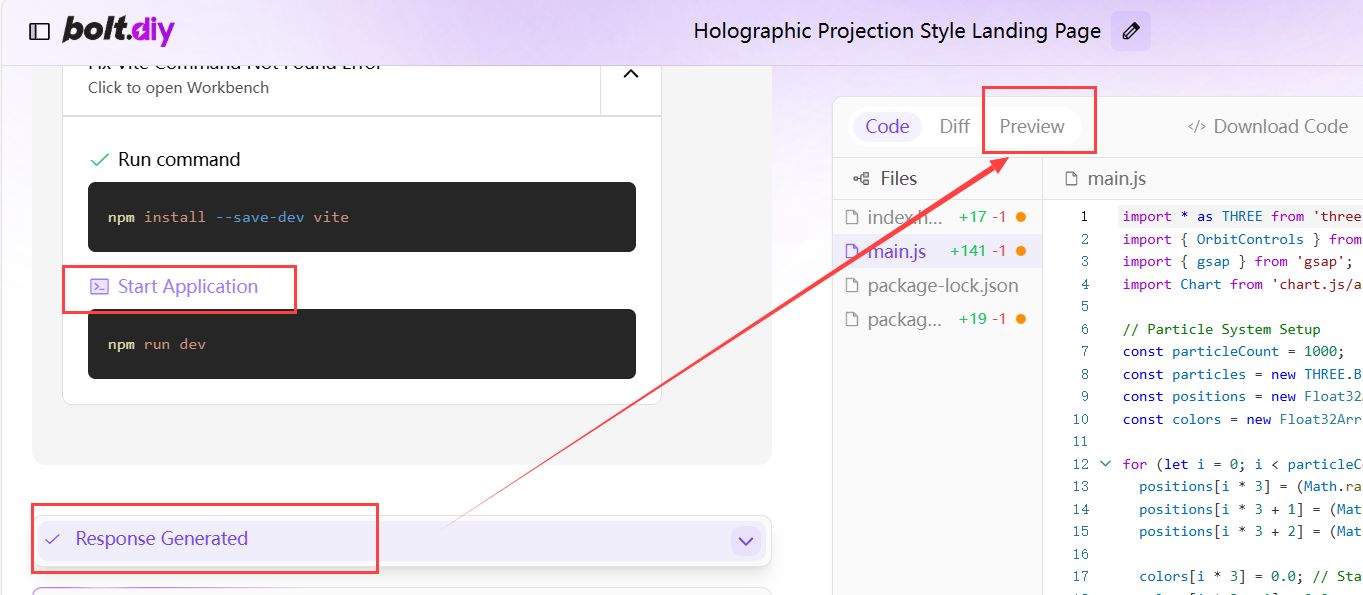Screen dimensions: 1363x595
Task: Click the main.js file icon in editor header
Action: (1071, 179)
